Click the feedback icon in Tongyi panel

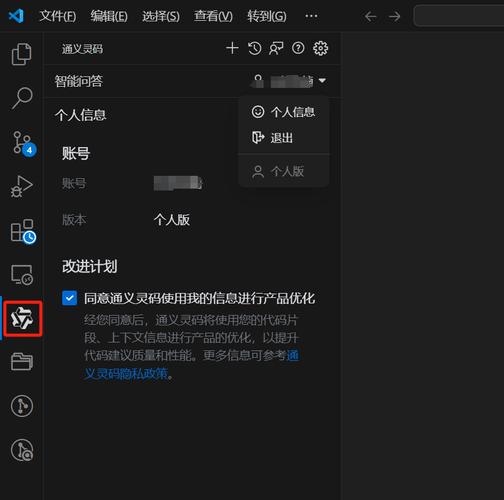(x=276, y=48)
